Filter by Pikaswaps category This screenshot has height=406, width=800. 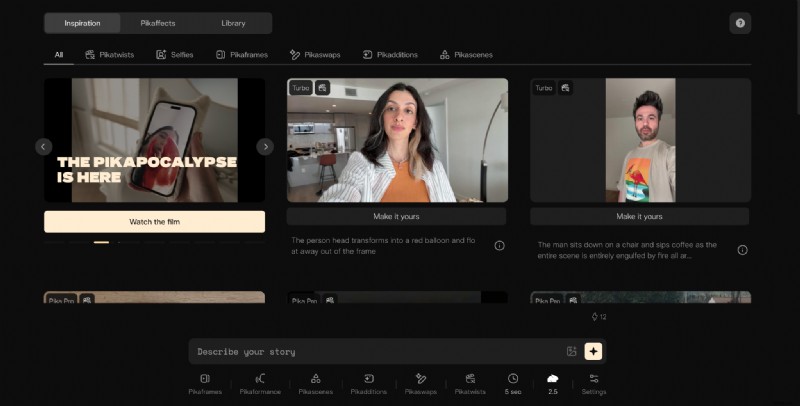(x=315, y=55)
